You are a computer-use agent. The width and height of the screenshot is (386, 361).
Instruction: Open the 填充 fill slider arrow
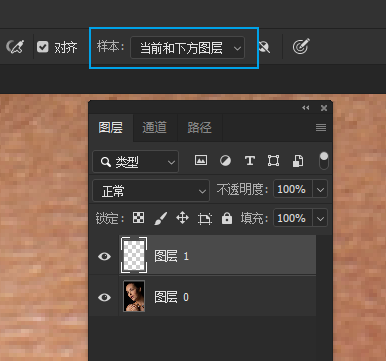point(320,219)
